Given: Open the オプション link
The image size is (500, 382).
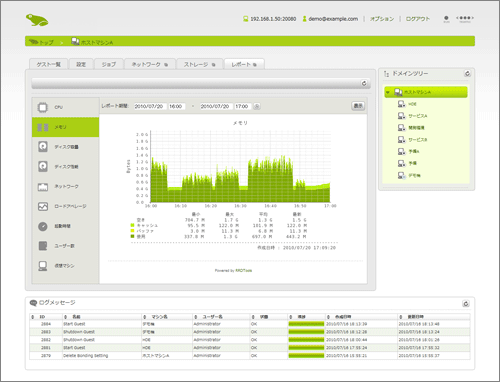Looking at the screenshot, I should point(382,19).
